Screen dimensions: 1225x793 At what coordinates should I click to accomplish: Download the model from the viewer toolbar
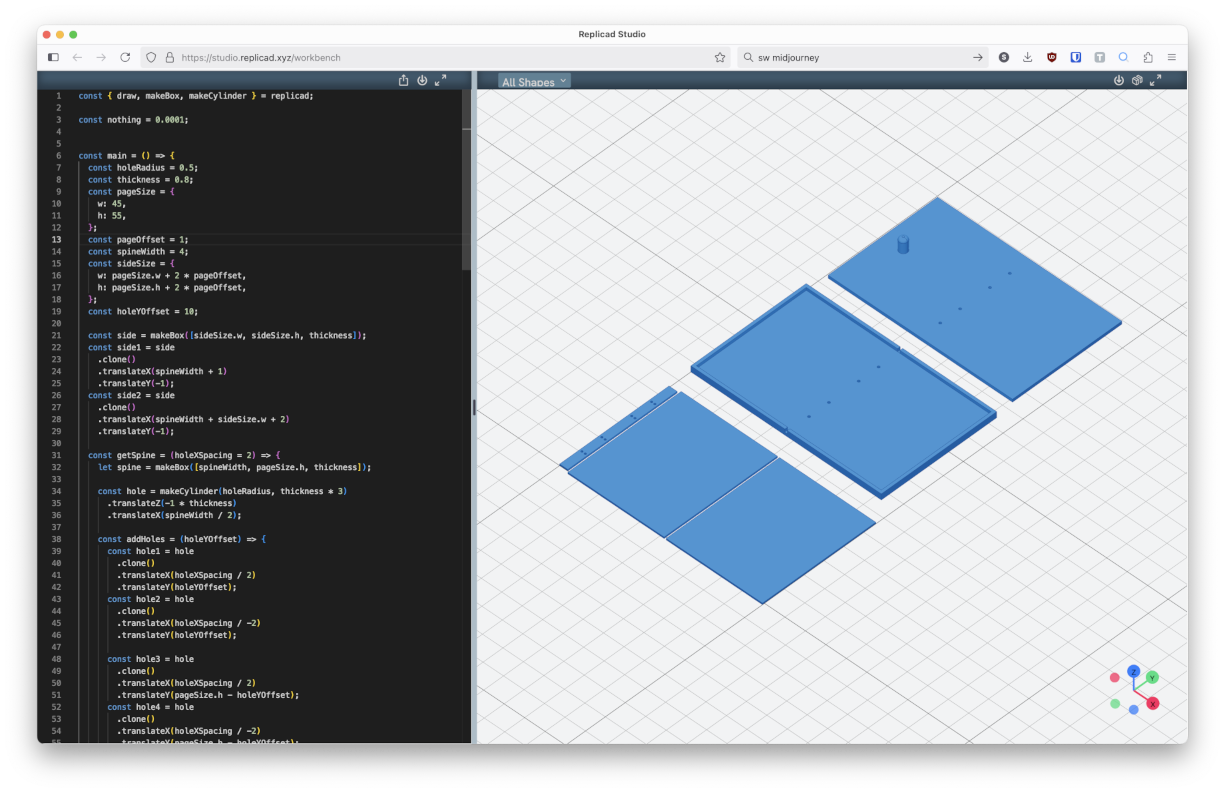1119,80
